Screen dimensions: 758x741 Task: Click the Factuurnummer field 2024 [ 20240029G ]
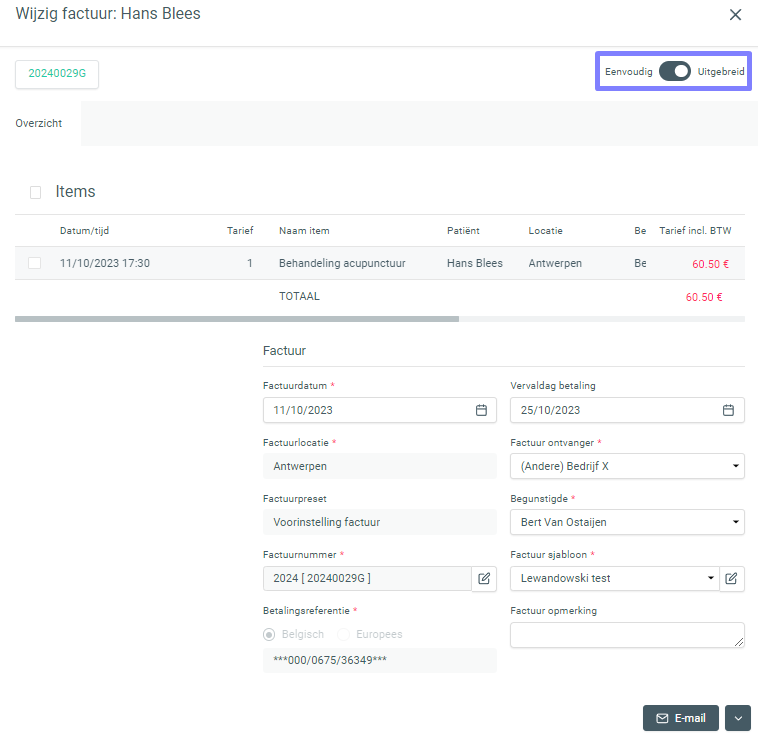click(x=367, y=578)
